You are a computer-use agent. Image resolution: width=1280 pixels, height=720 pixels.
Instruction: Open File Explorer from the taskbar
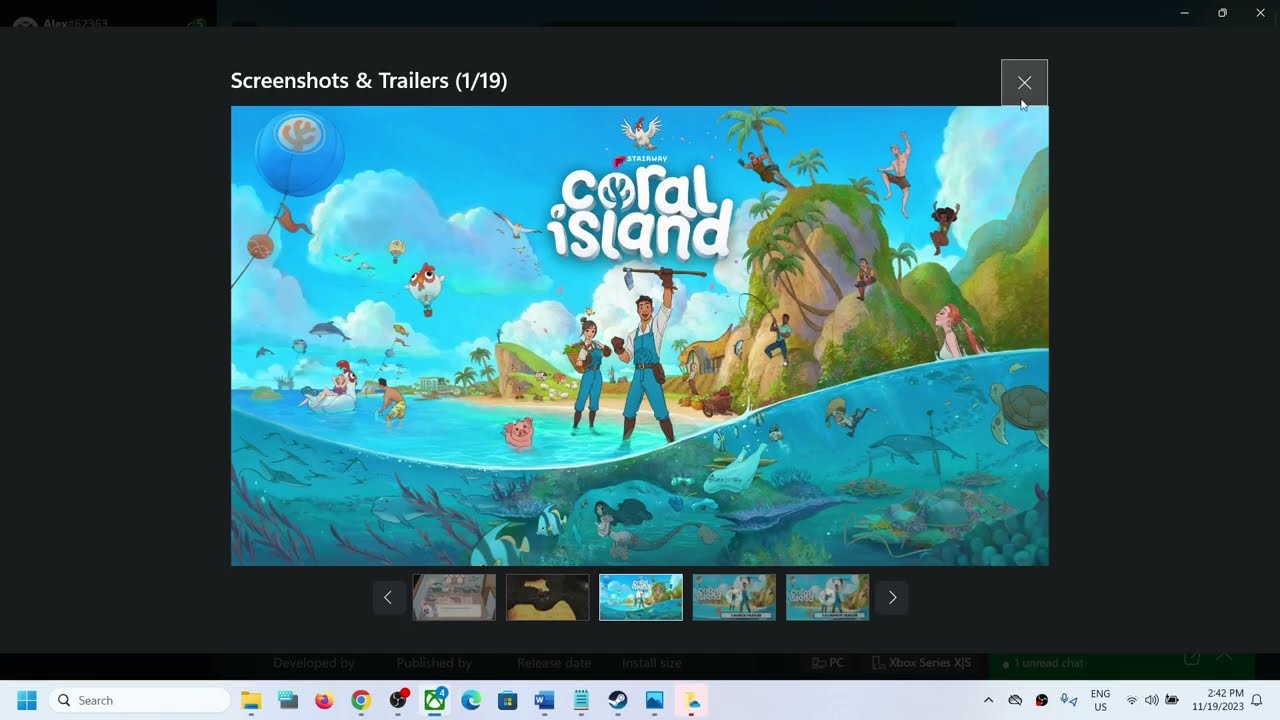point(251,700)
